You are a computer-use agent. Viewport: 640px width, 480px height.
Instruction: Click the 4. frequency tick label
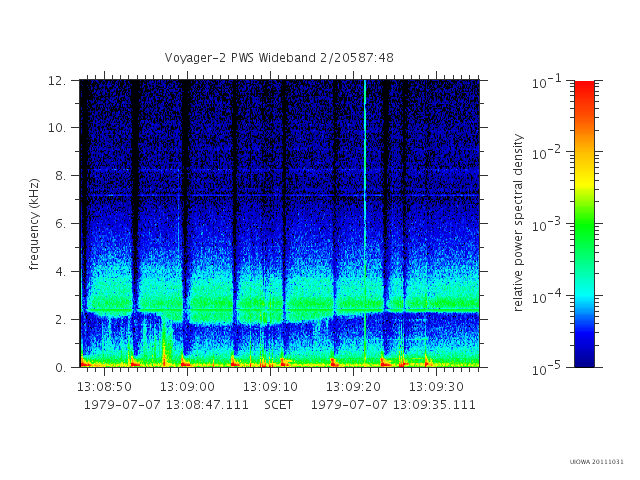(60, 271)
